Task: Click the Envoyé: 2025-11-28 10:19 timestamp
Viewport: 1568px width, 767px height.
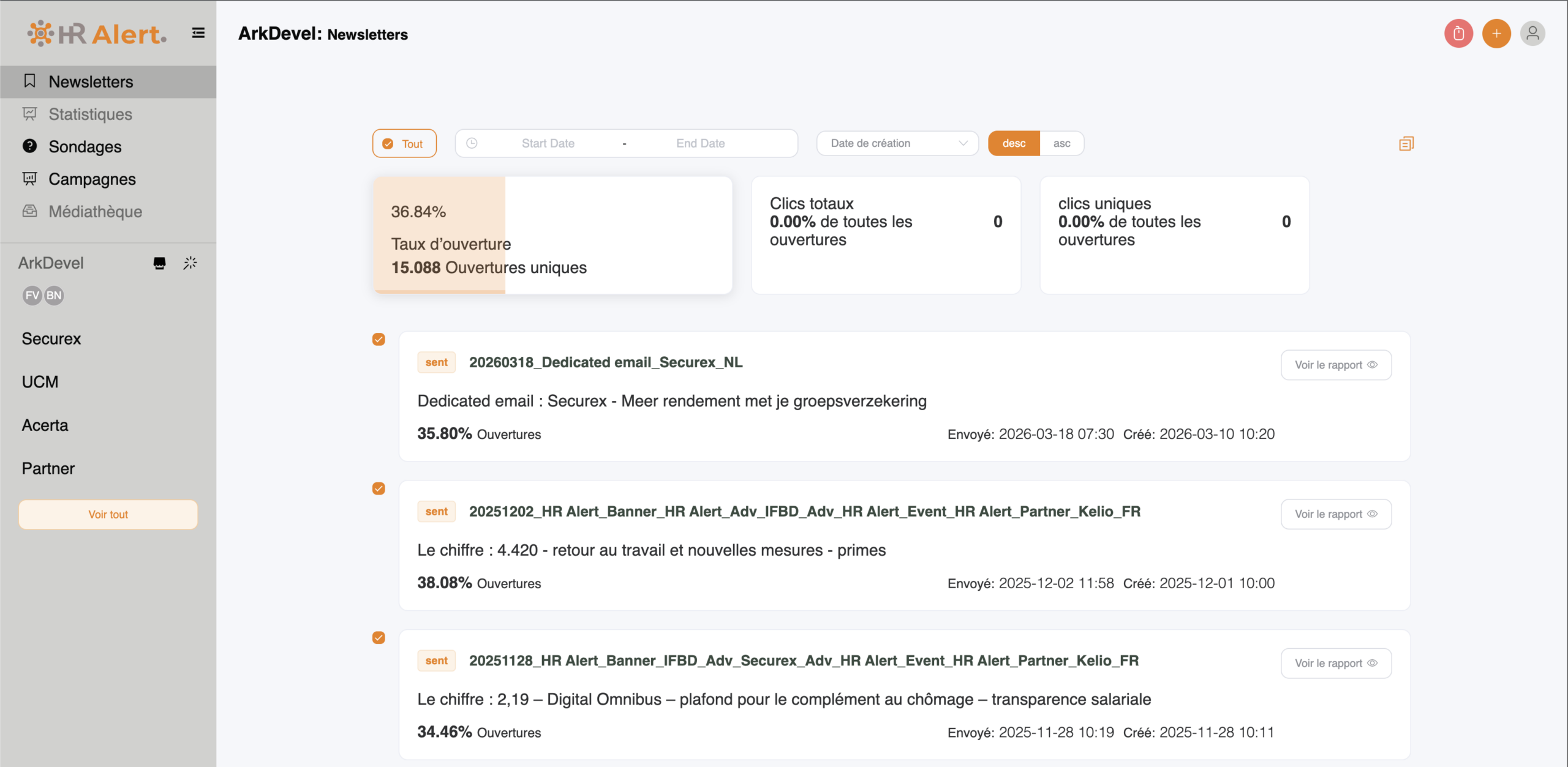Action: [1031, 733]
